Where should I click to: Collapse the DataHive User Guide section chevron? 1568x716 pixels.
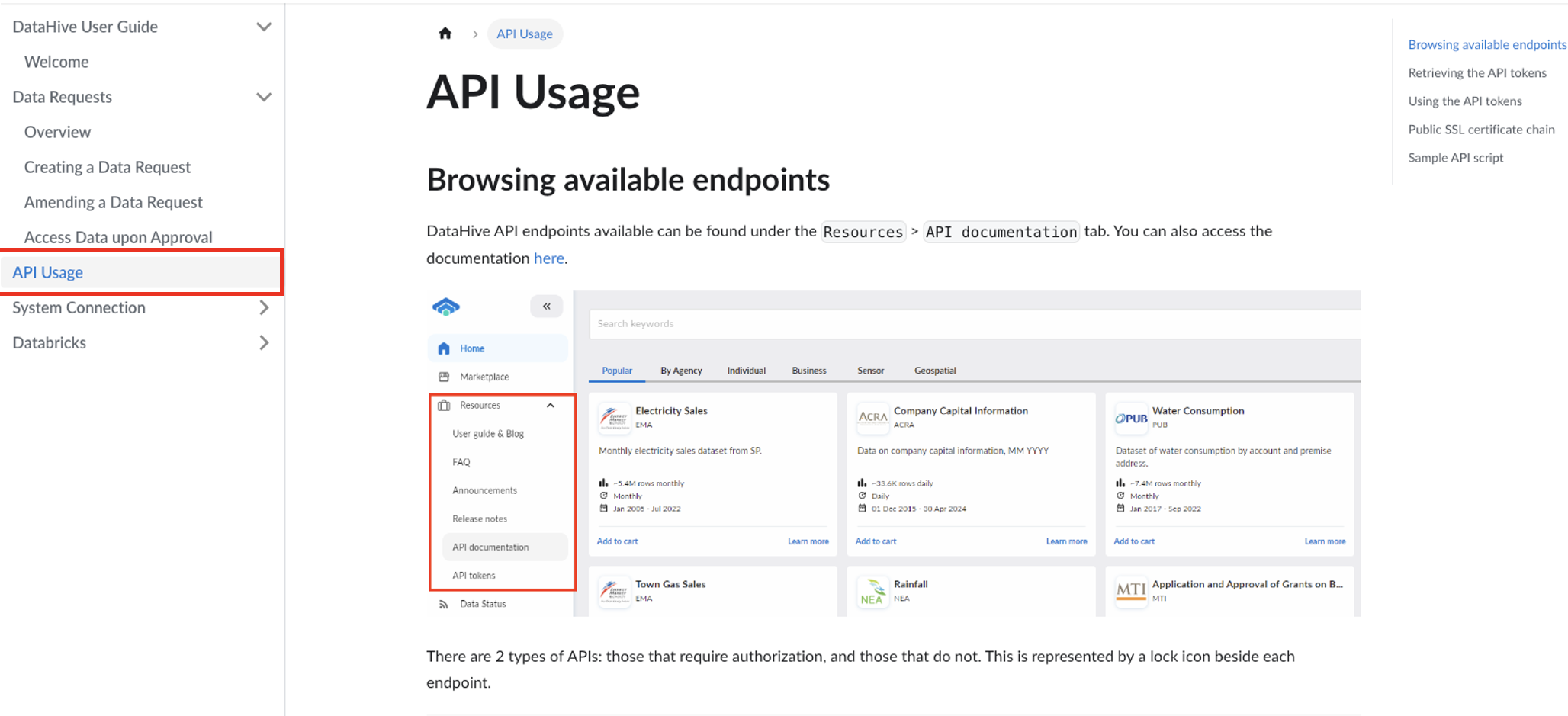264,27
